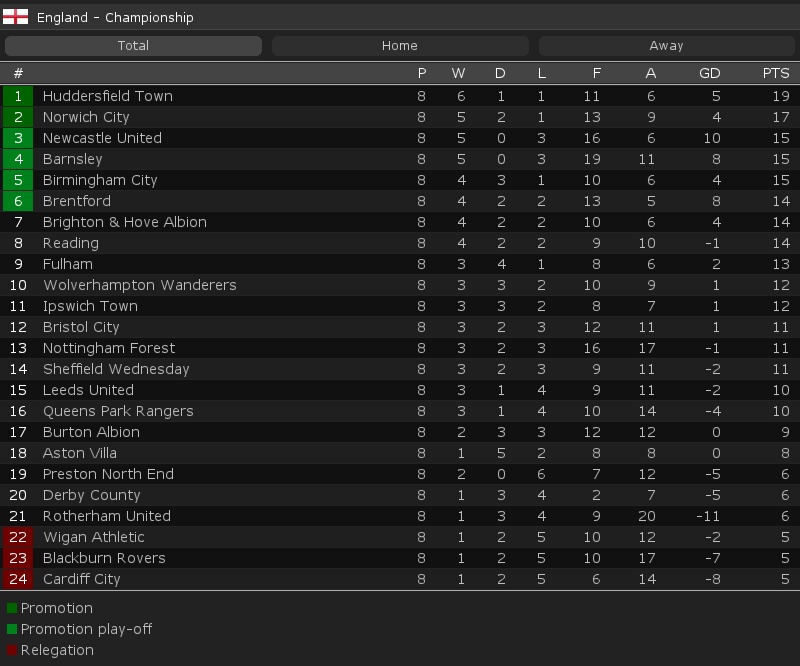Click the red position 24 badge

click(18, 579)
